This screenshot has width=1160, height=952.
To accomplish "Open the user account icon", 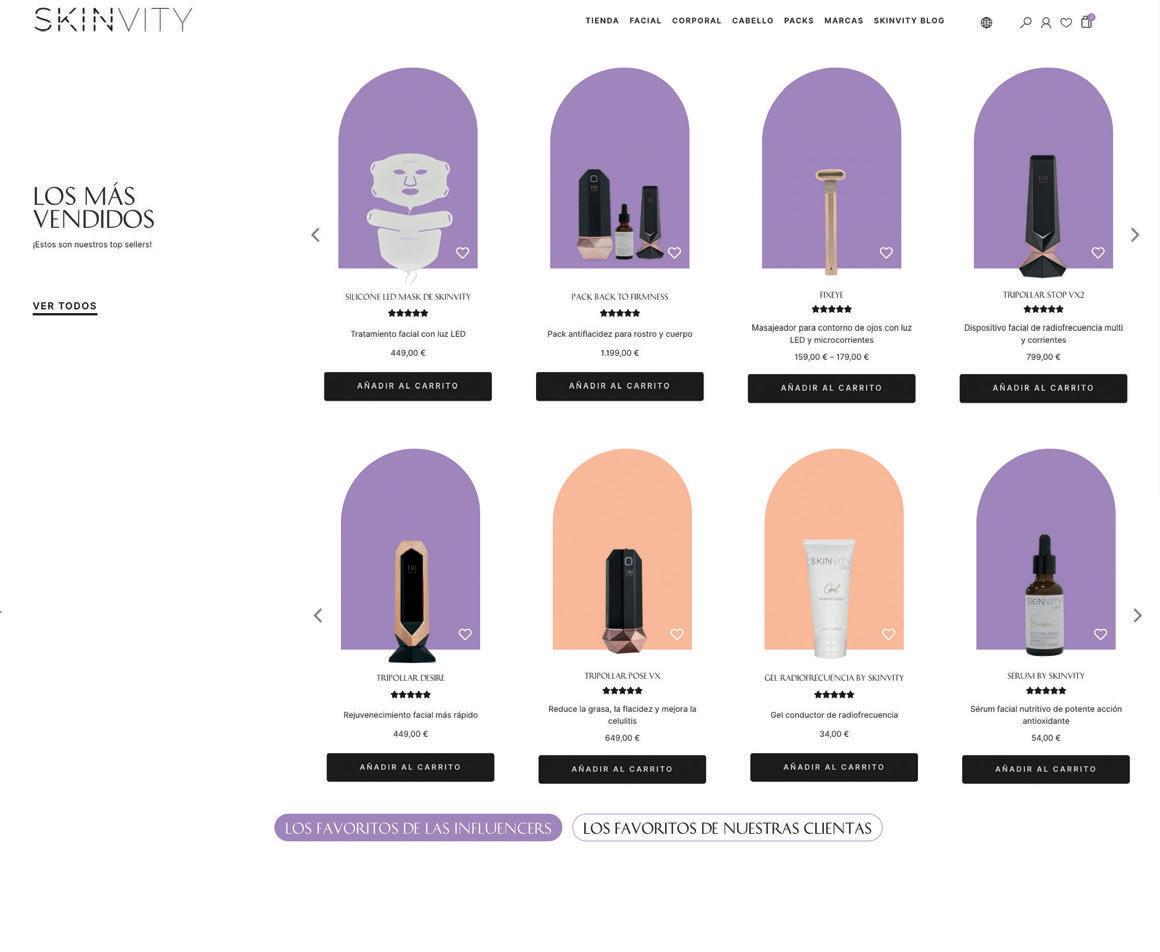I will tap(1045, 23).
